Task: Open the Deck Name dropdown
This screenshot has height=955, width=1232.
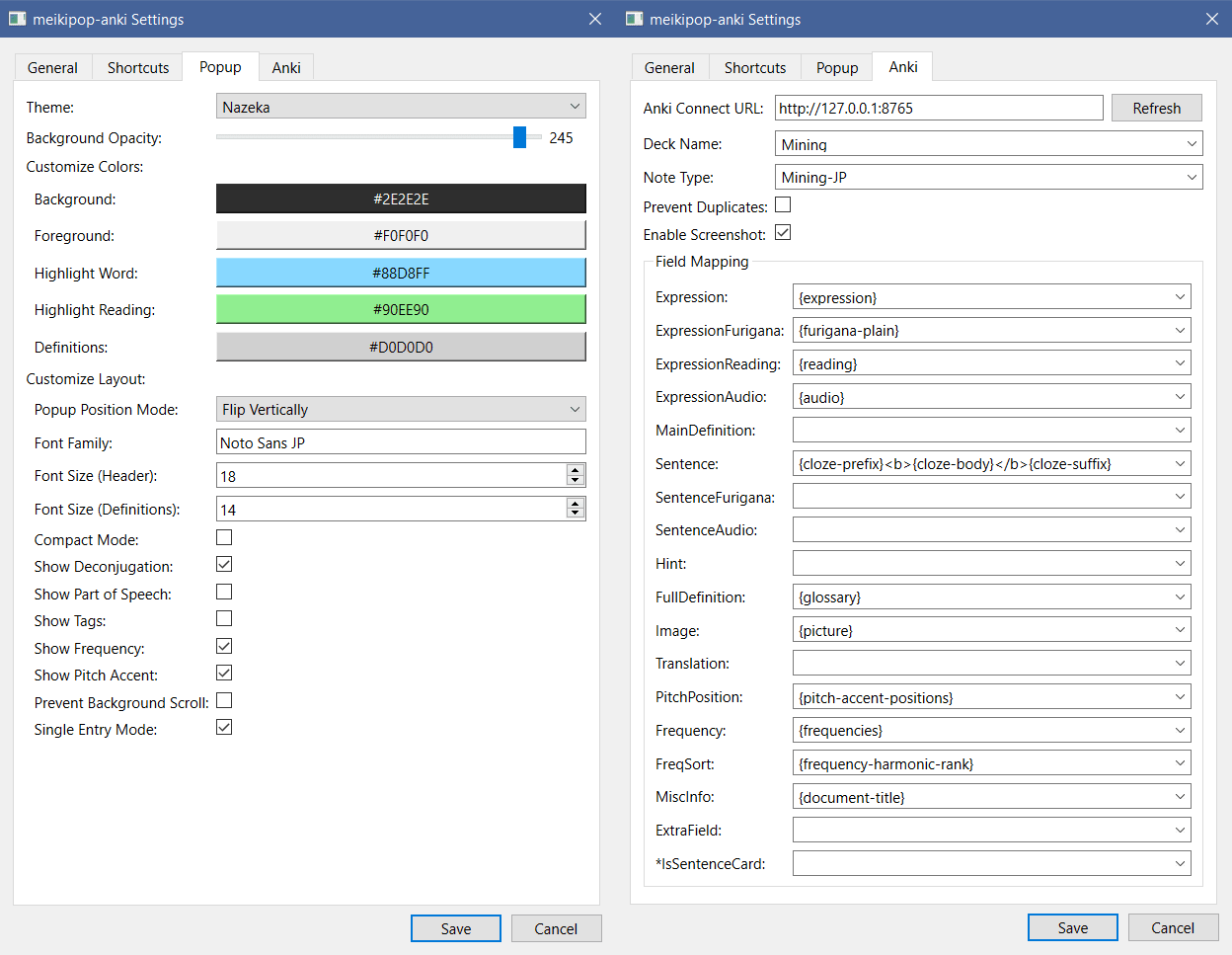Action: click(989, 144)
